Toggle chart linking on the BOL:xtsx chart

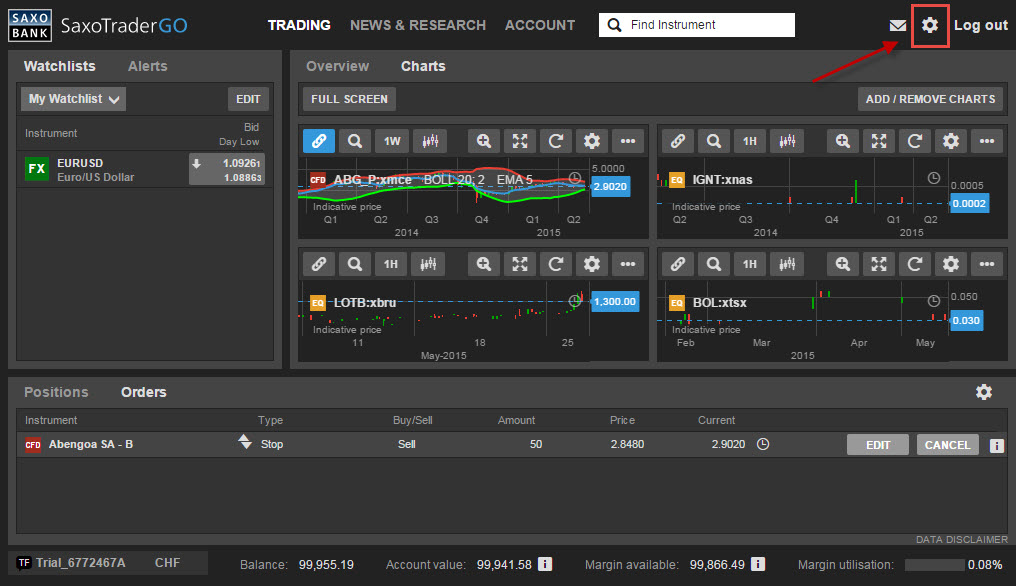tap(677, 264)
